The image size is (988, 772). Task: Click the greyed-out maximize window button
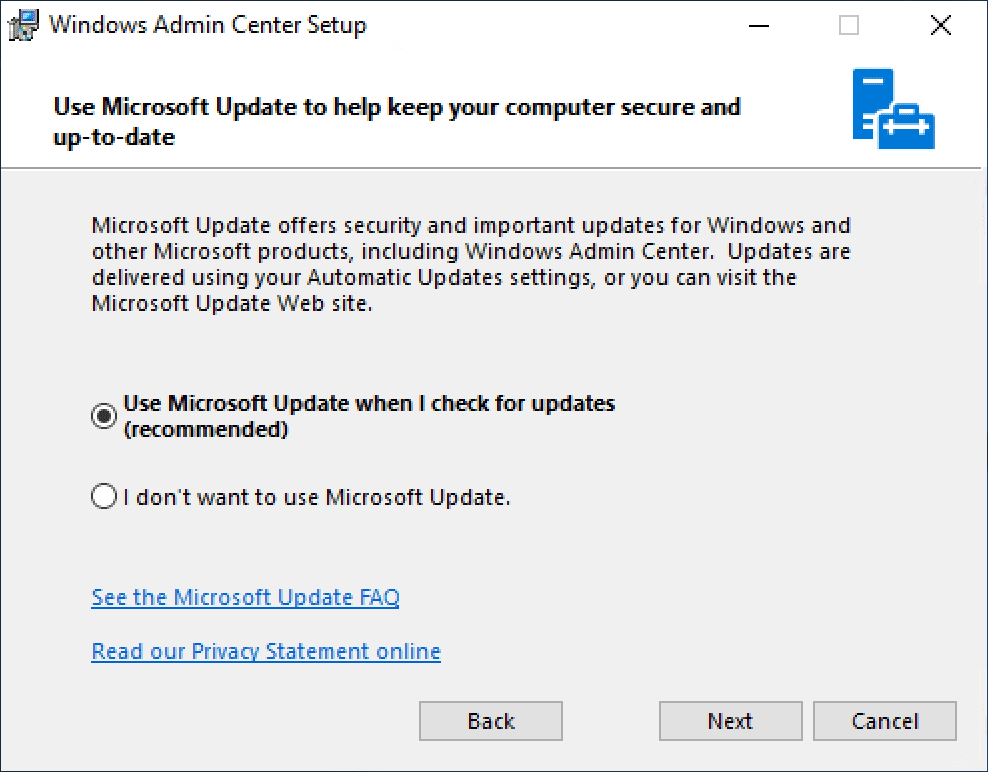coord(849,26)
